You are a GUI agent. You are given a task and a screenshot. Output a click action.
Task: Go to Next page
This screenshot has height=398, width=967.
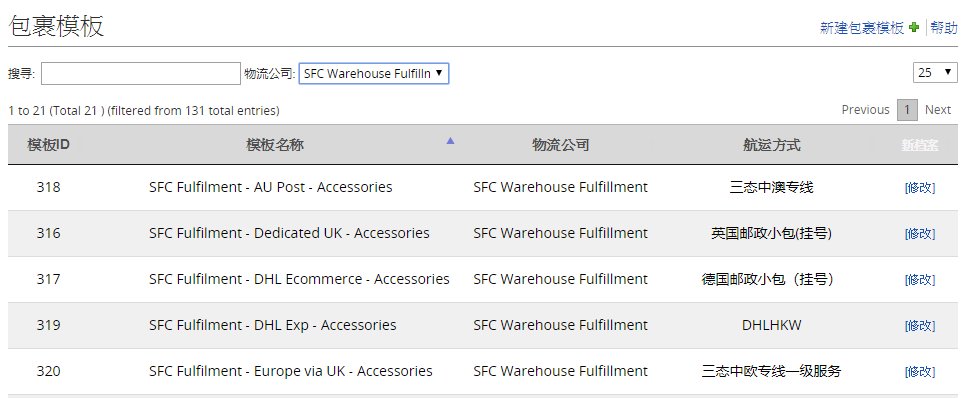(x=937, y=110)
